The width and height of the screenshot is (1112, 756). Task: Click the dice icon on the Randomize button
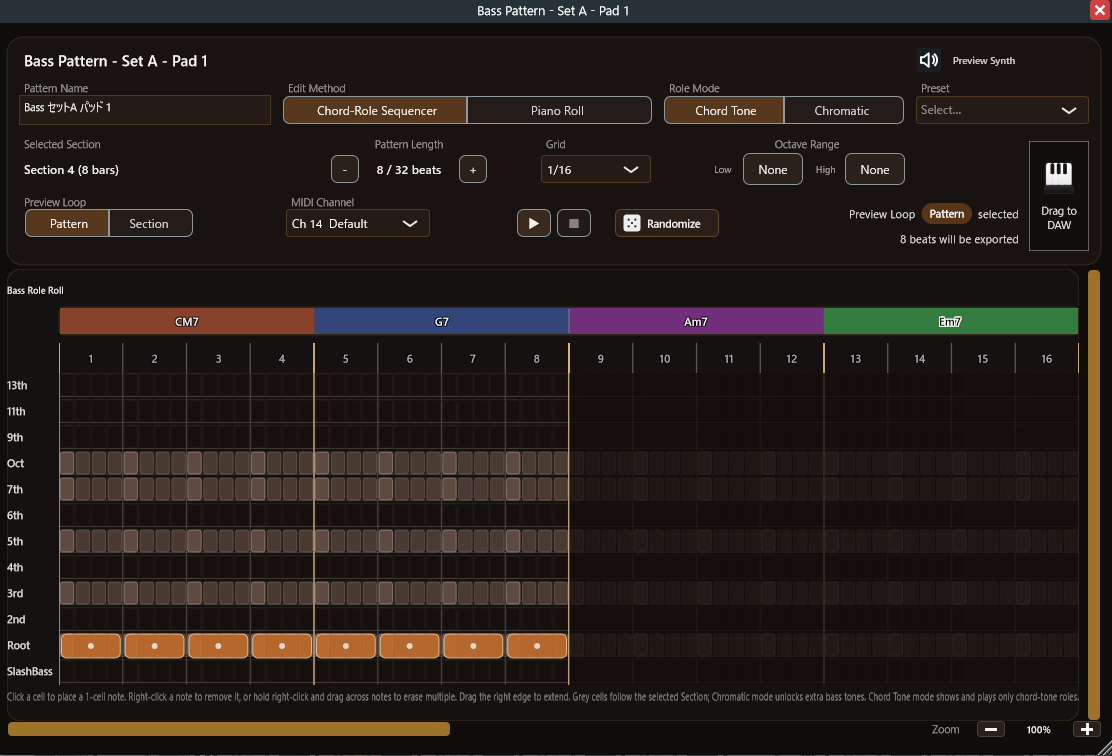(631, 223)
